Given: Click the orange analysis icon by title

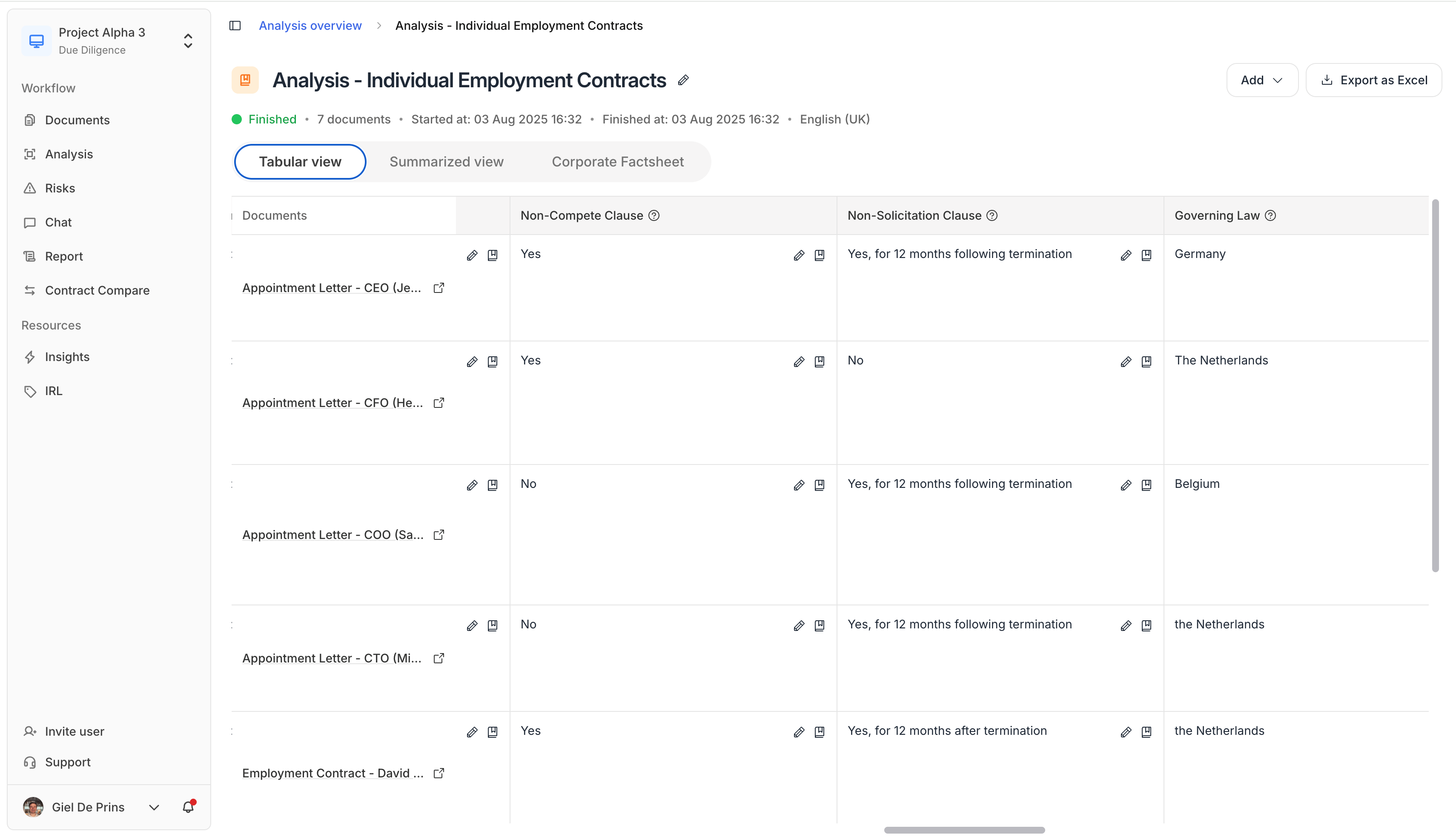Looking at the screenshot, I should [246, 80].
